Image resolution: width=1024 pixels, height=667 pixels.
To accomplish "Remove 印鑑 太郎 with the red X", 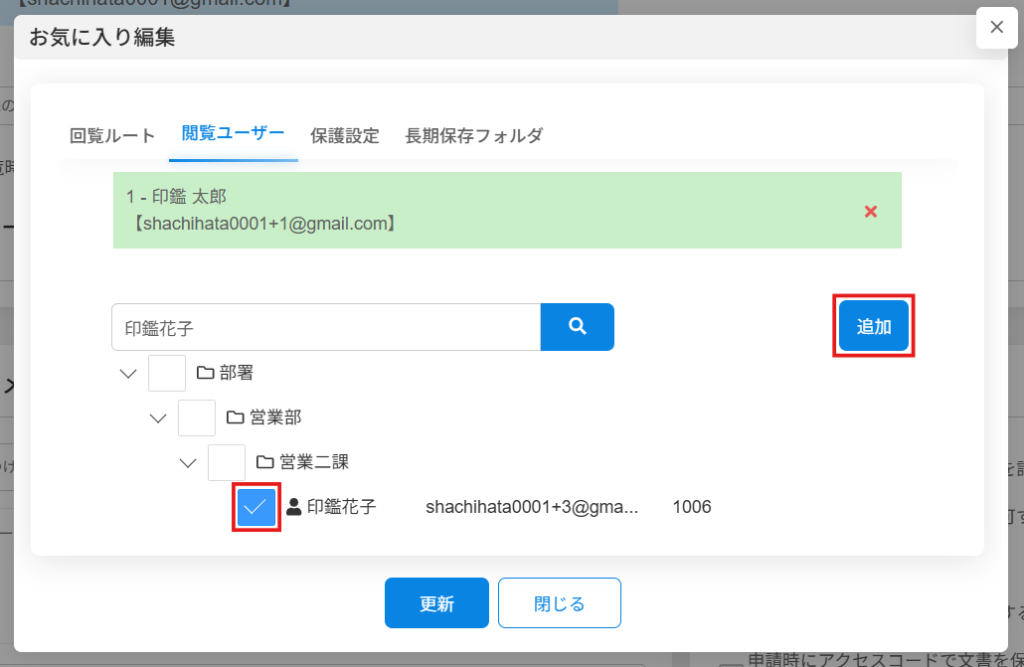I will point(870,211).
